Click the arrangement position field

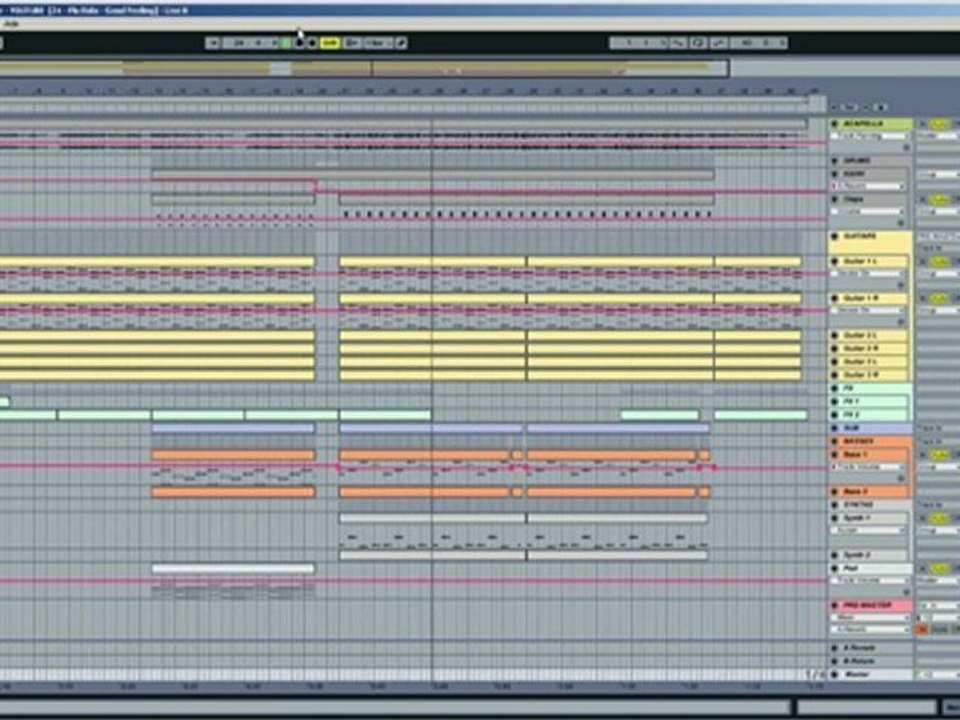[251, 43]
